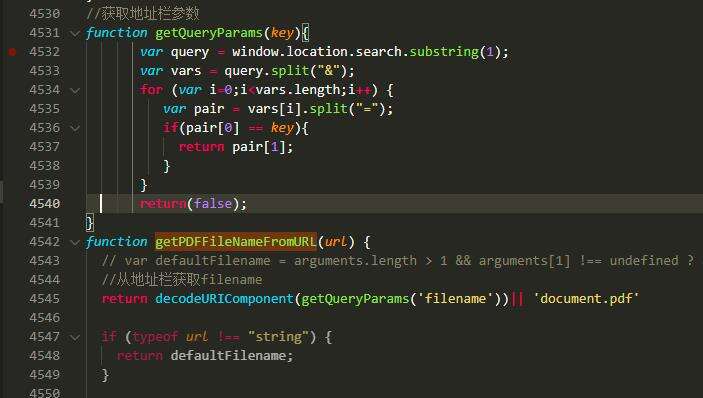Click the substring method call on line 4532
Viewport: 703px width, 398px height.
tap(444, 52)
